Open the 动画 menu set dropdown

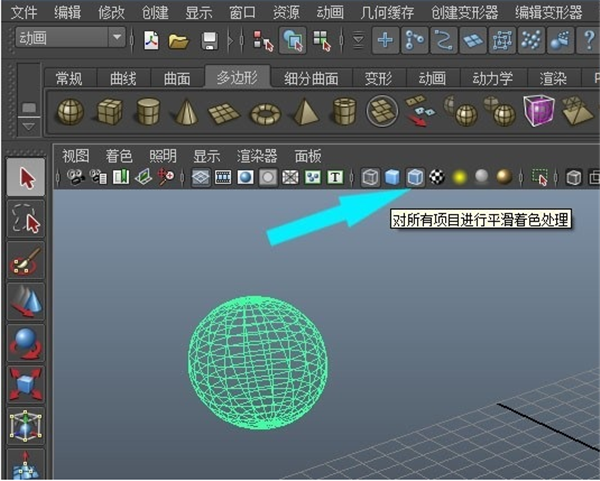[118, 39]
